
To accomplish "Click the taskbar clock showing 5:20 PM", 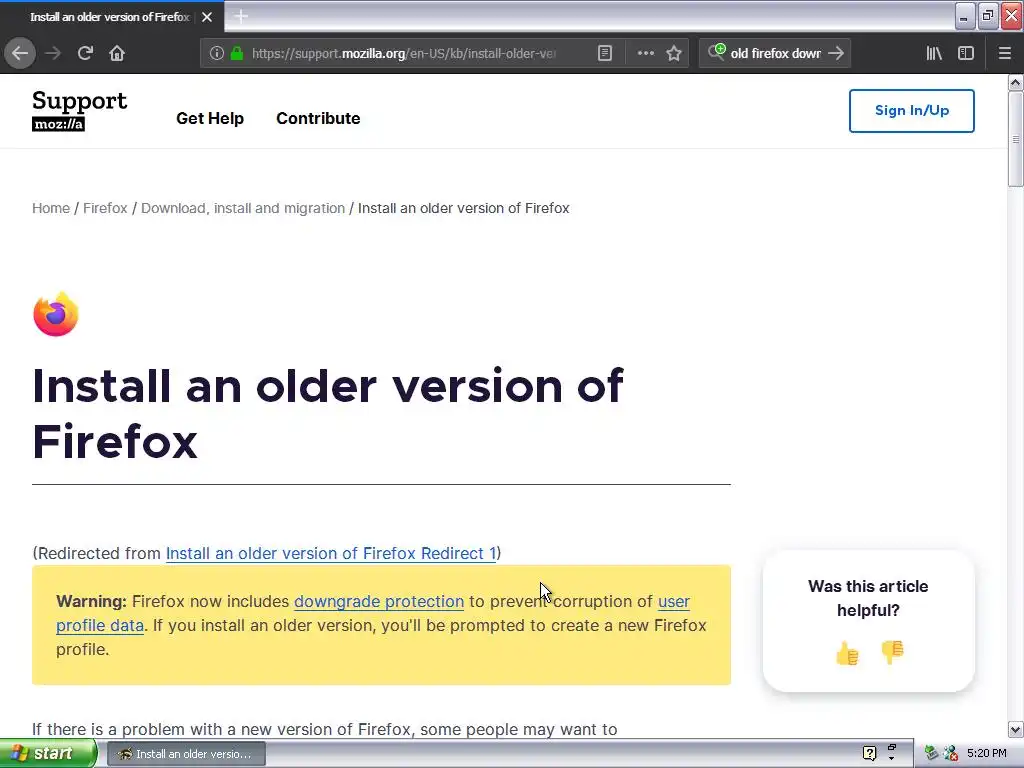I will tap(987, 753).
